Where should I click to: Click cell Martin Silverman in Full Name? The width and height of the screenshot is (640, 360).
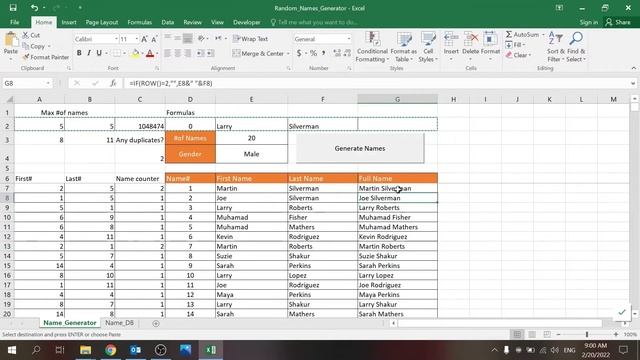[x=398, y=188]
